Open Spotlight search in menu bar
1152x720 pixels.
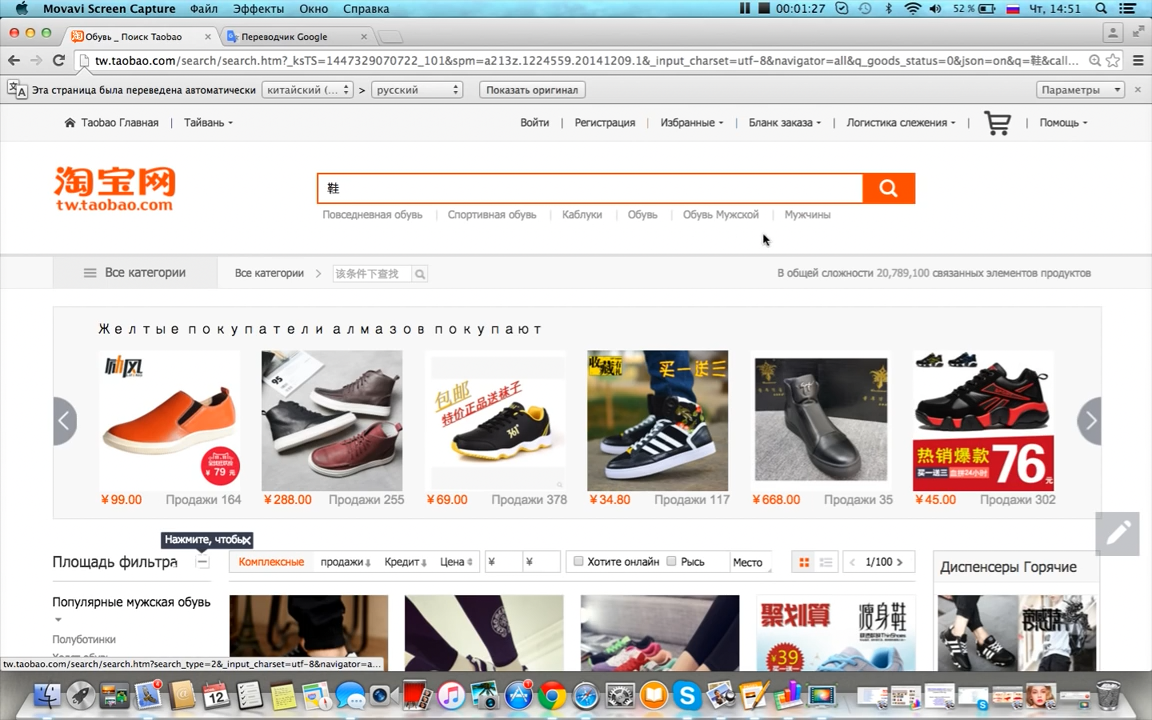tap(1101, 9)
